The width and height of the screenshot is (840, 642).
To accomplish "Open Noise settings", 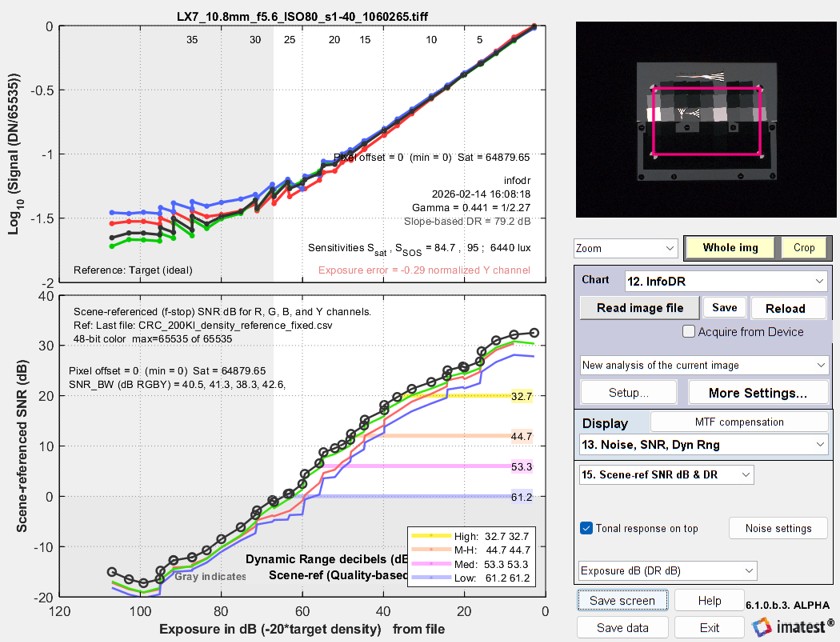I will click(778, 528).
